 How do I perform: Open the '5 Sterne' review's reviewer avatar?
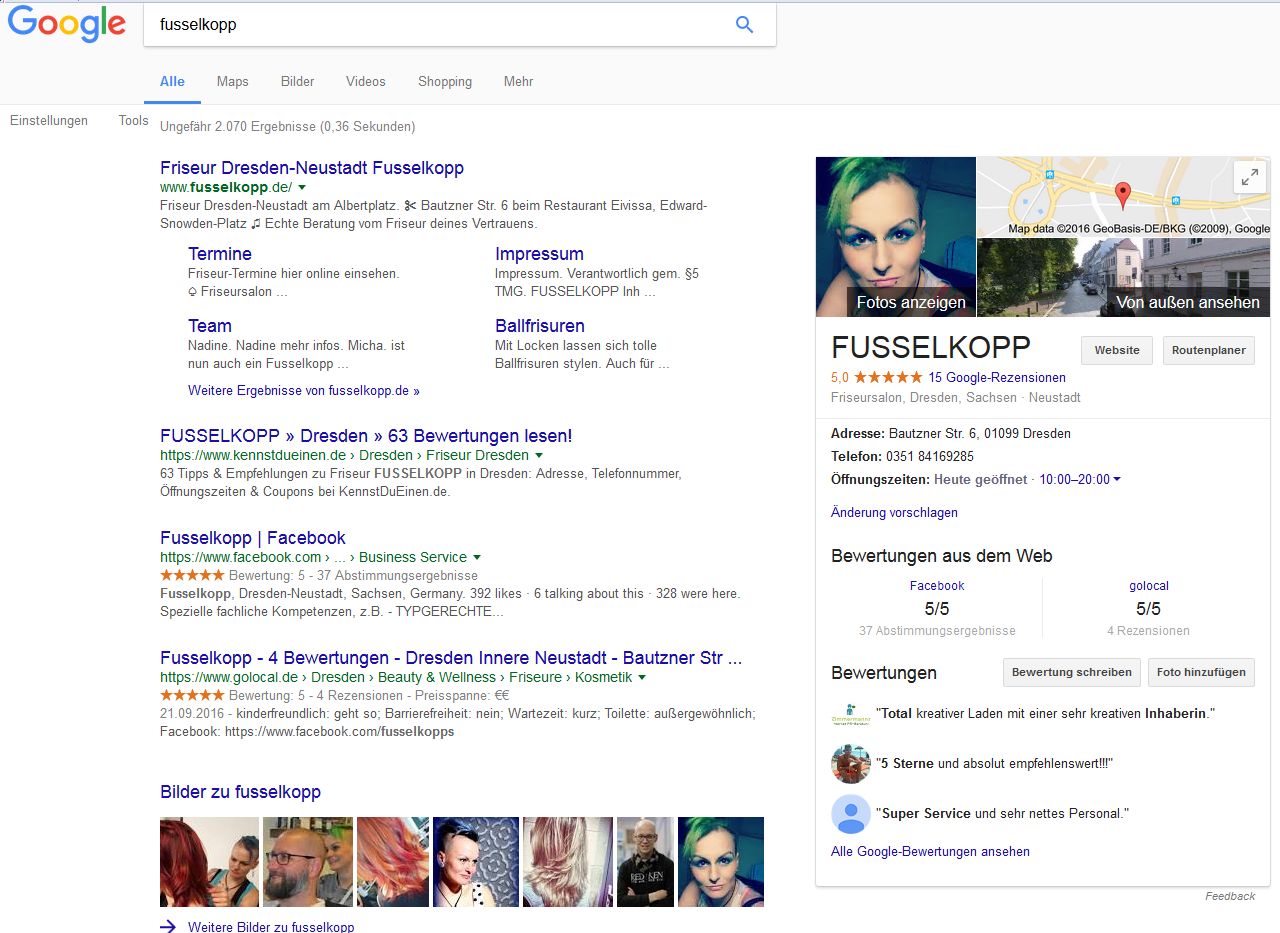(851, 763)
